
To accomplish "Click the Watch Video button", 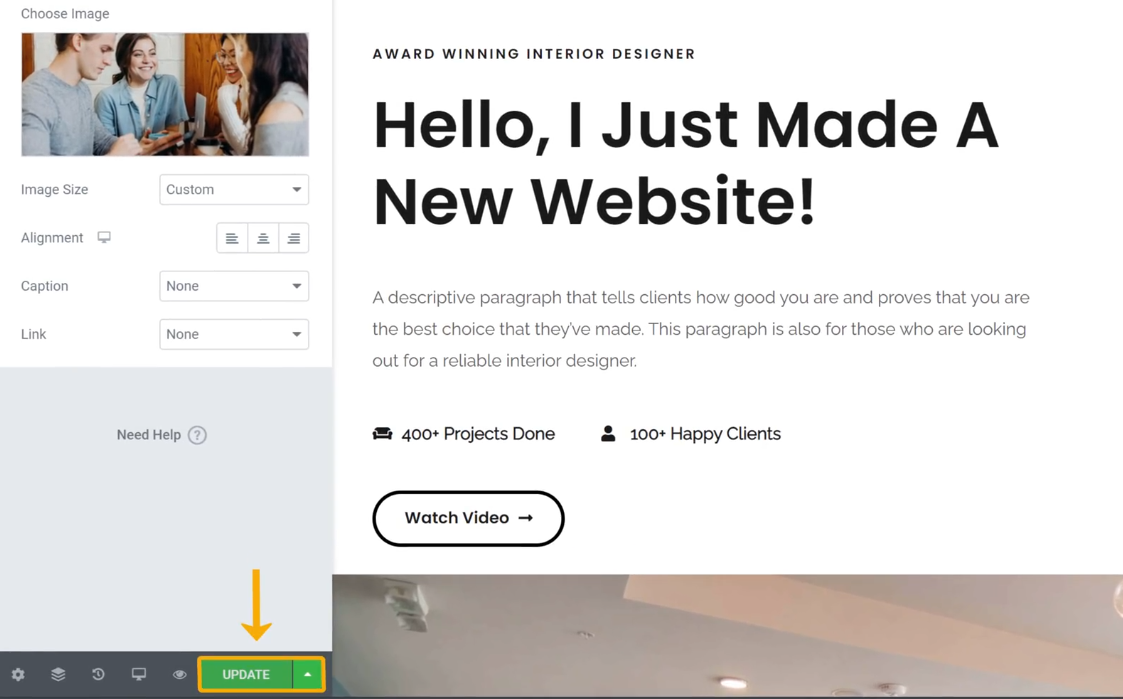I will [468, 519].
